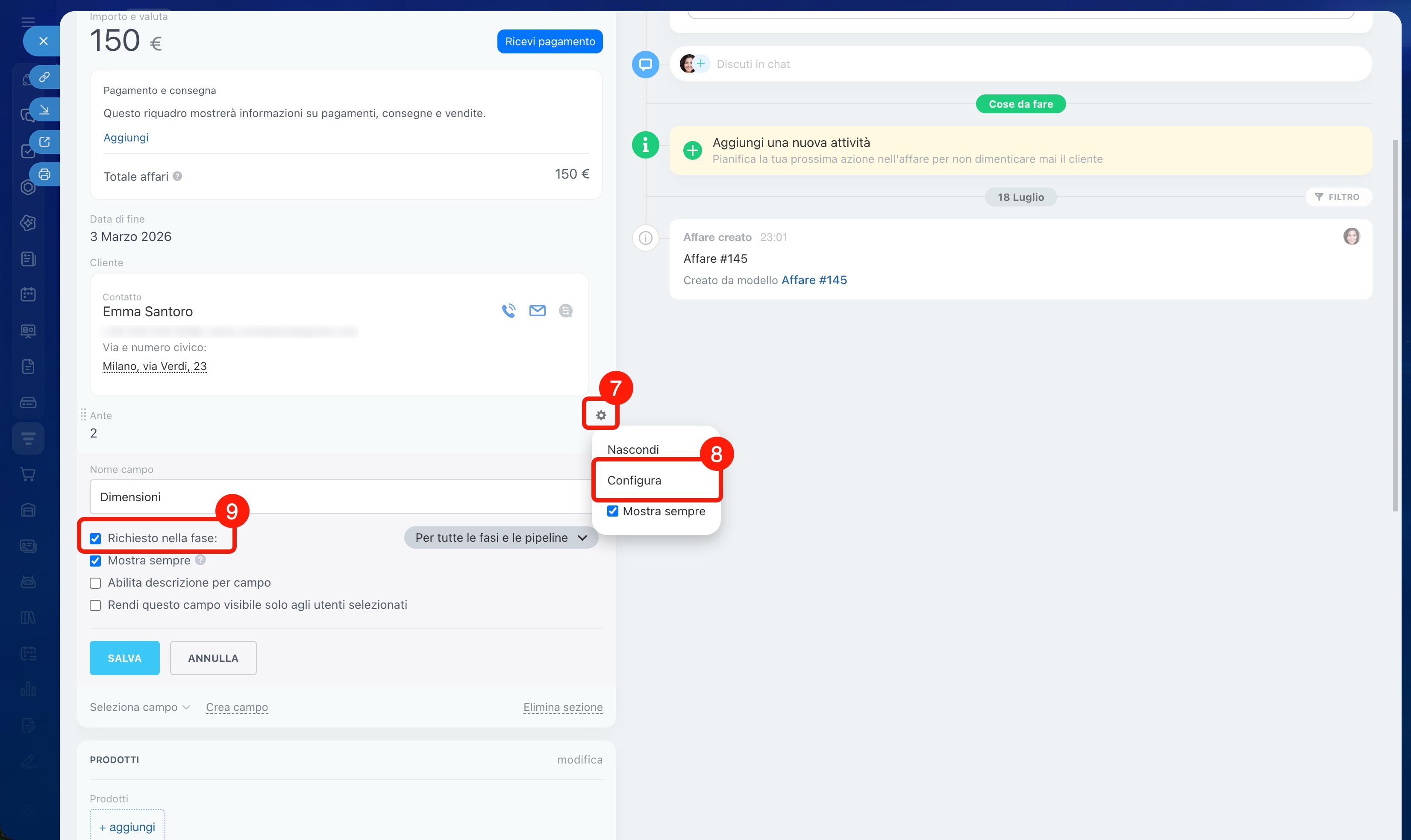
Task: Toggle Mostra sempre in the gear popup menu
Action: point(612,511)
